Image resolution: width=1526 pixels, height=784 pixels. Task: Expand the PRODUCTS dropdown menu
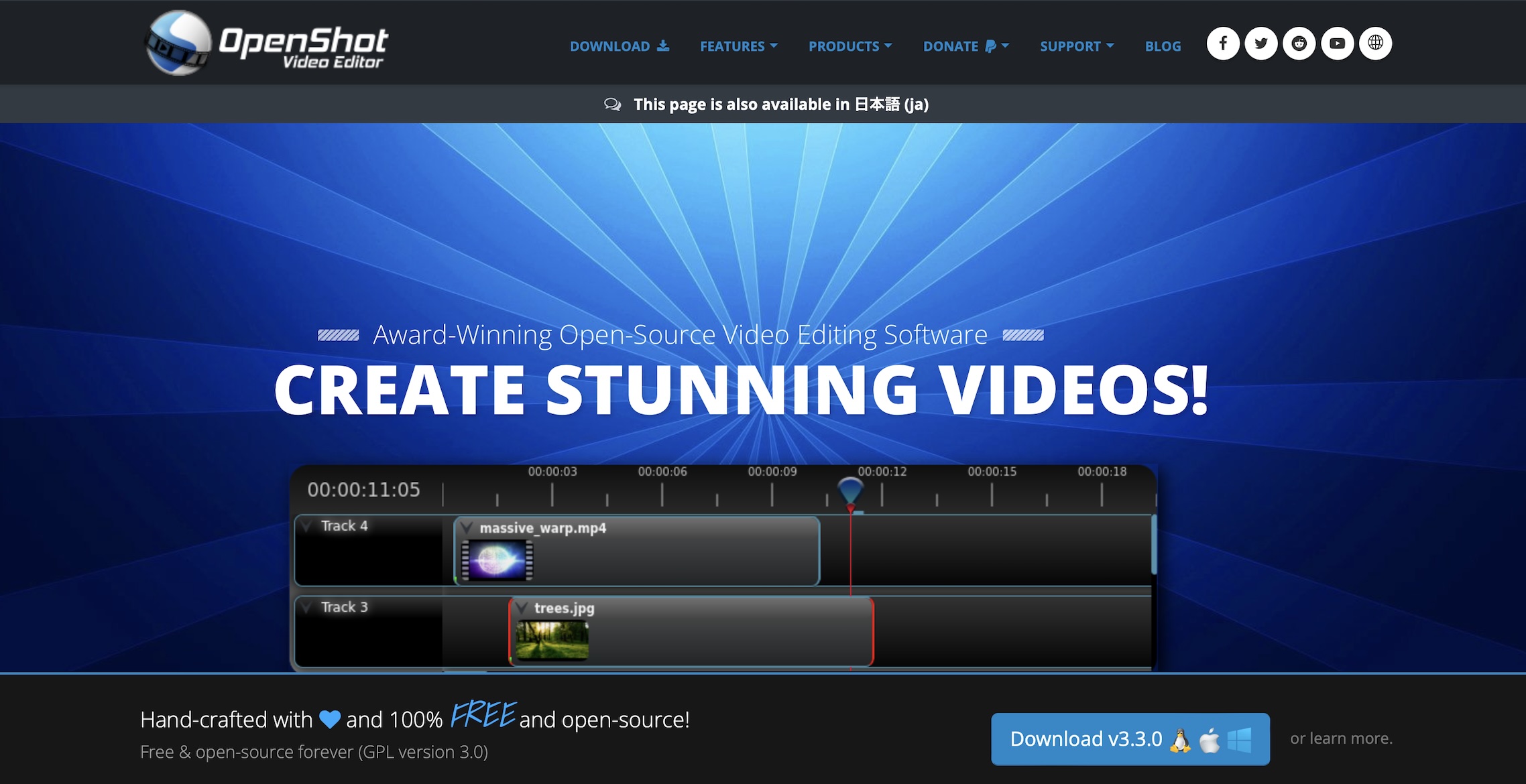(850, 46)
